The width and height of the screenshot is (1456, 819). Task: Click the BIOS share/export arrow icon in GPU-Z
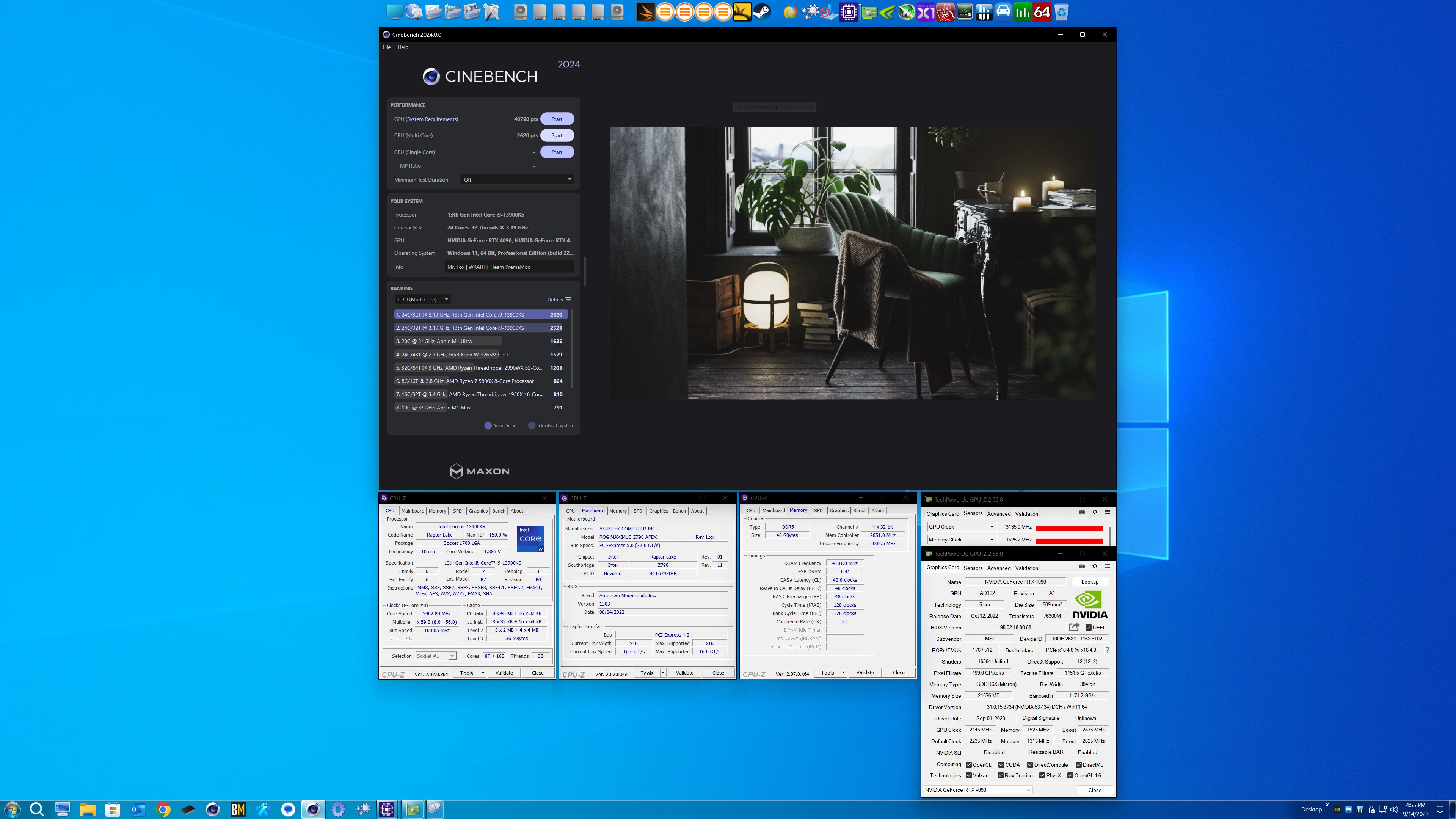coord(1075,627)
